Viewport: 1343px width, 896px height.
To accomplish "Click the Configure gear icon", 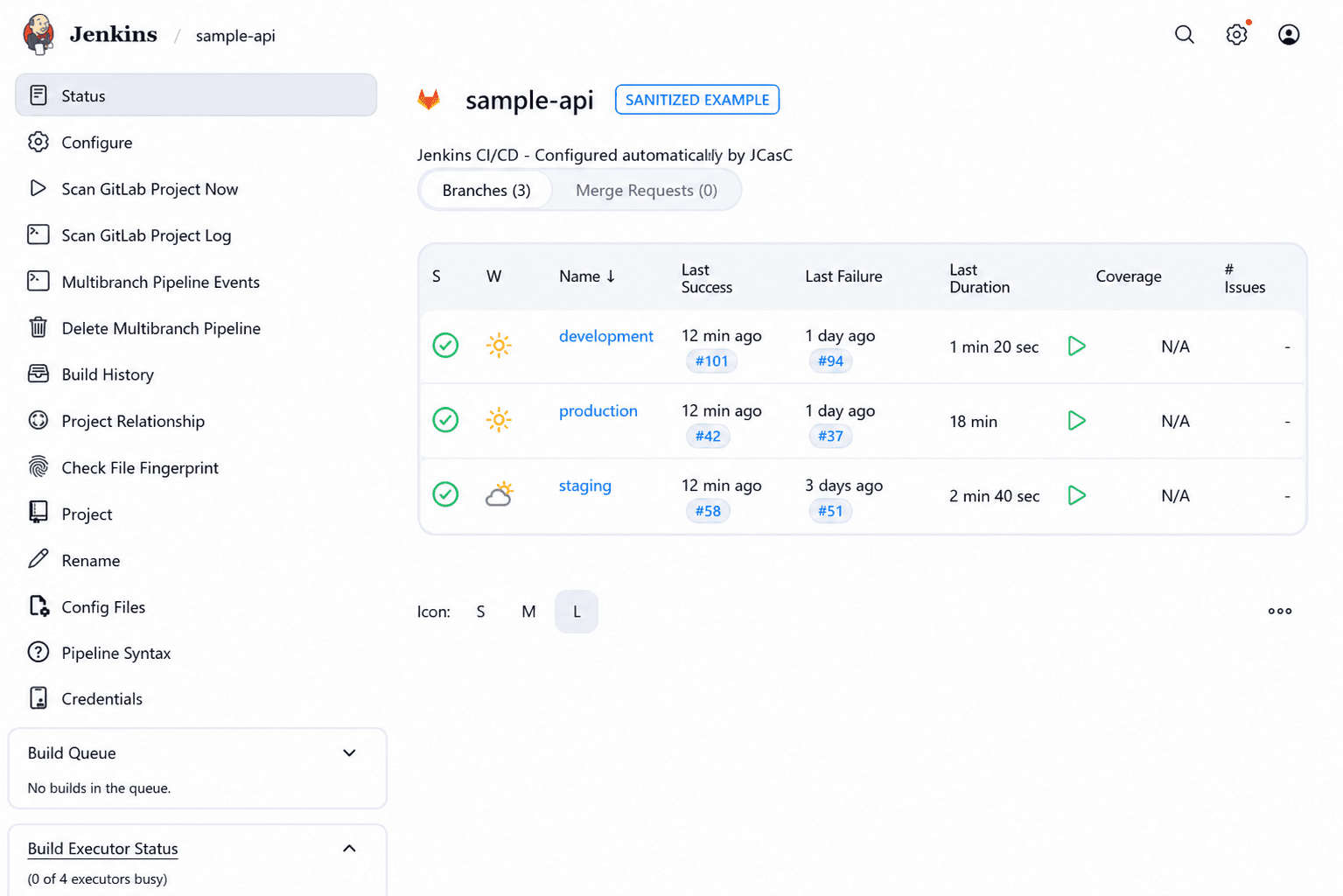I will [38, 142].
